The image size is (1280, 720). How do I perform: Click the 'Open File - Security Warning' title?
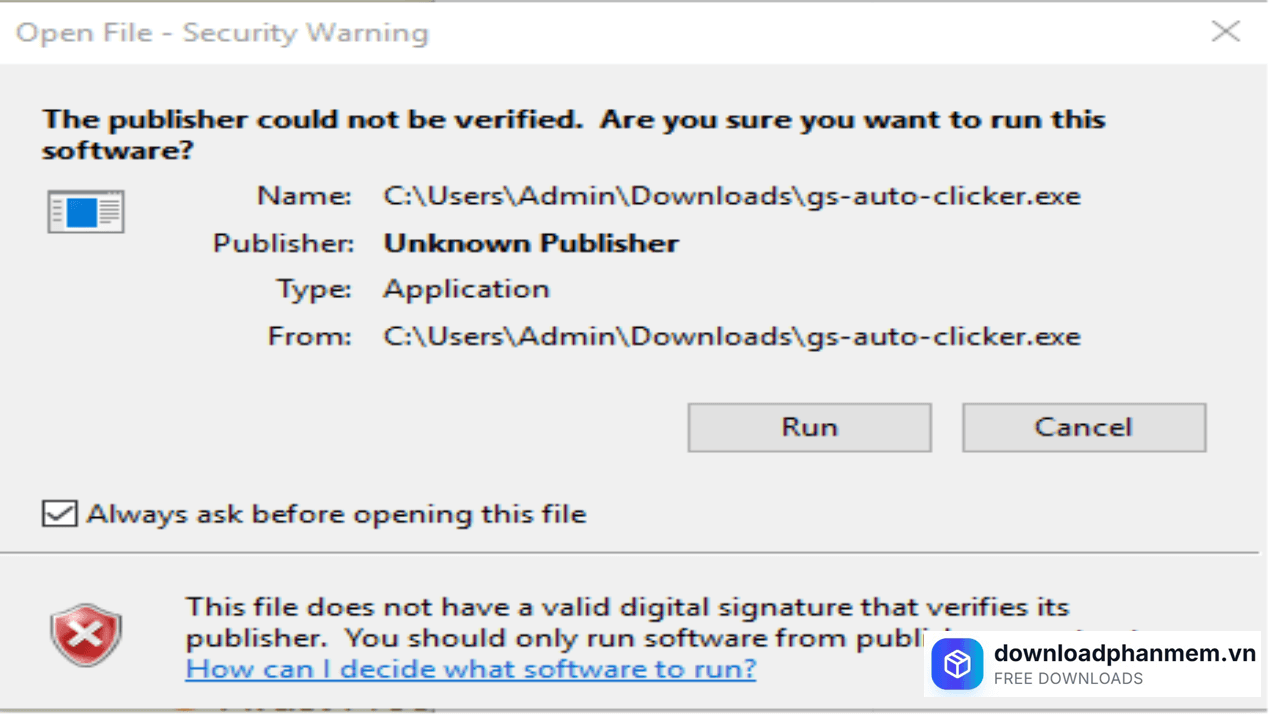click(x=222, y=32)
